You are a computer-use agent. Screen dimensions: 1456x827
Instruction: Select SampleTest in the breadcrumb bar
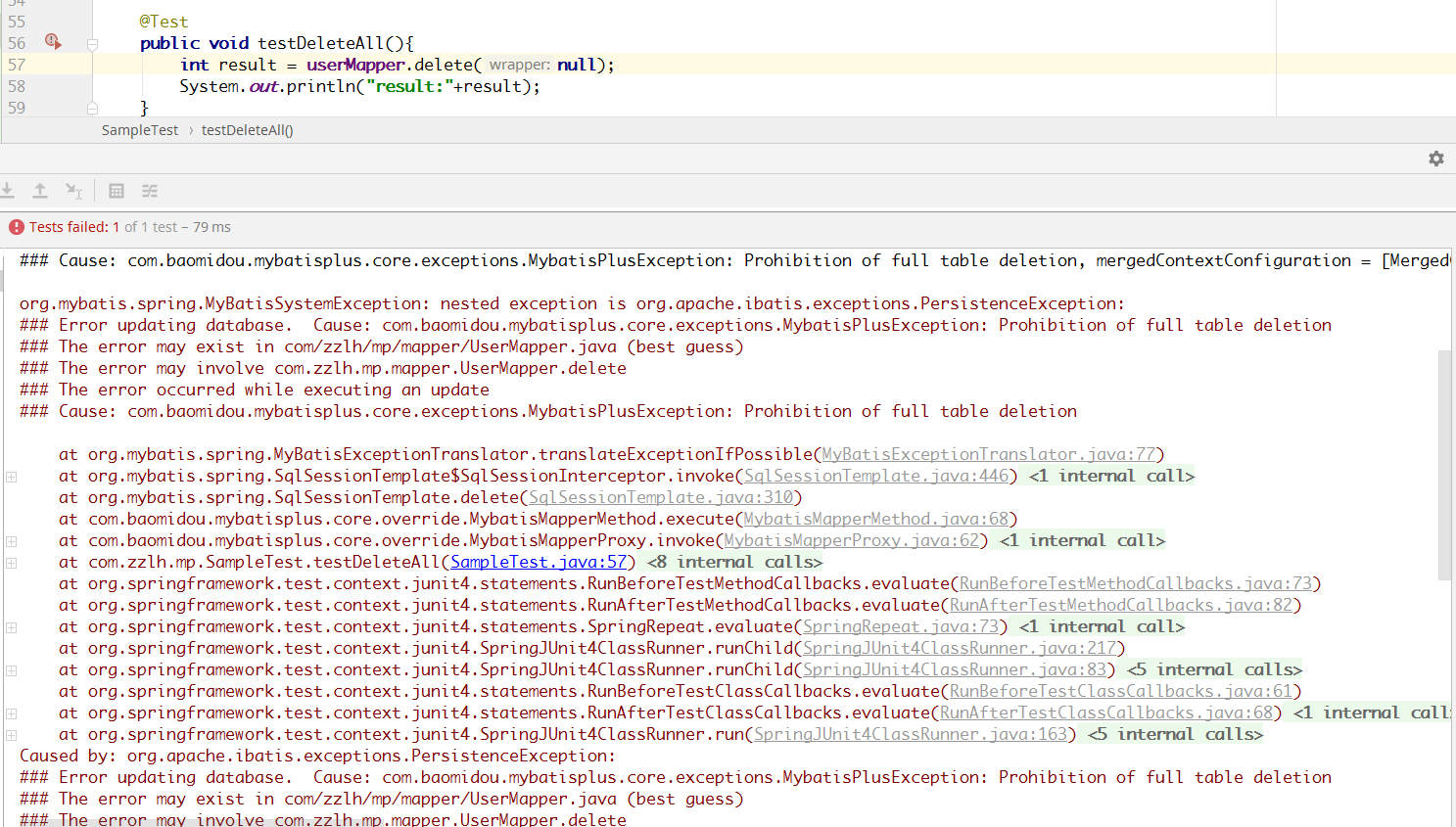click(140, 130)
